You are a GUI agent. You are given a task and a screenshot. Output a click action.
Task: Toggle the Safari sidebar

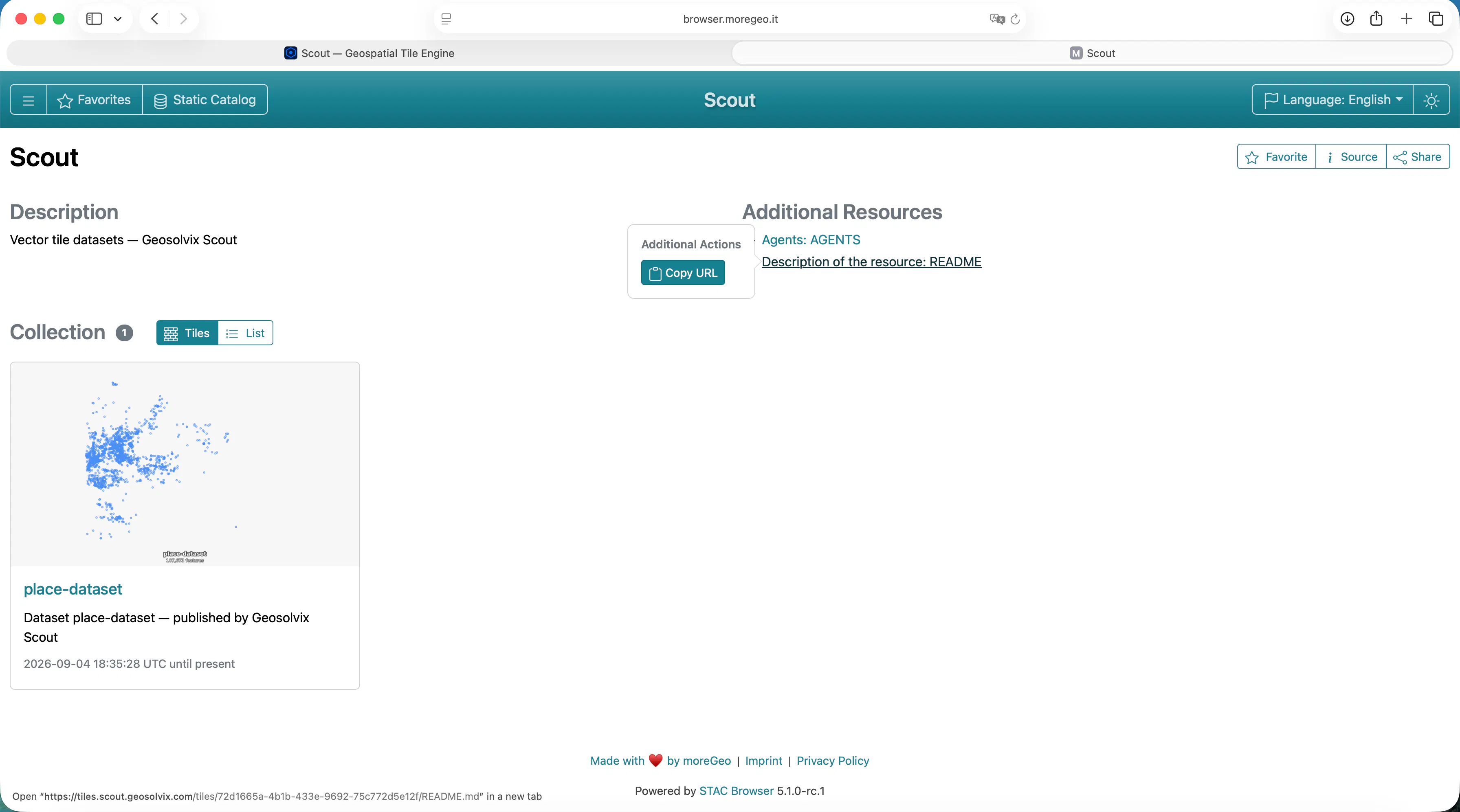(94, 19)
